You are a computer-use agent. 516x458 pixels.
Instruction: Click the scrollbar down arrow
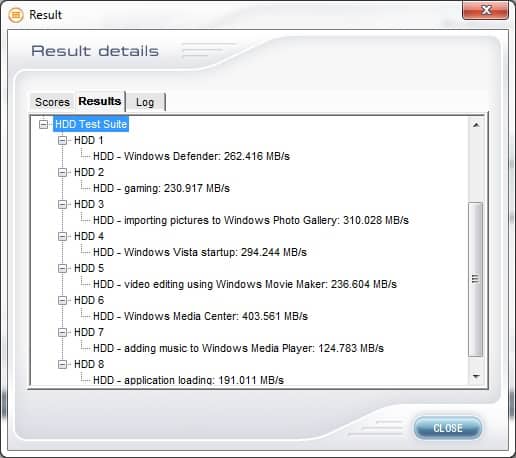tap(476, 377)
